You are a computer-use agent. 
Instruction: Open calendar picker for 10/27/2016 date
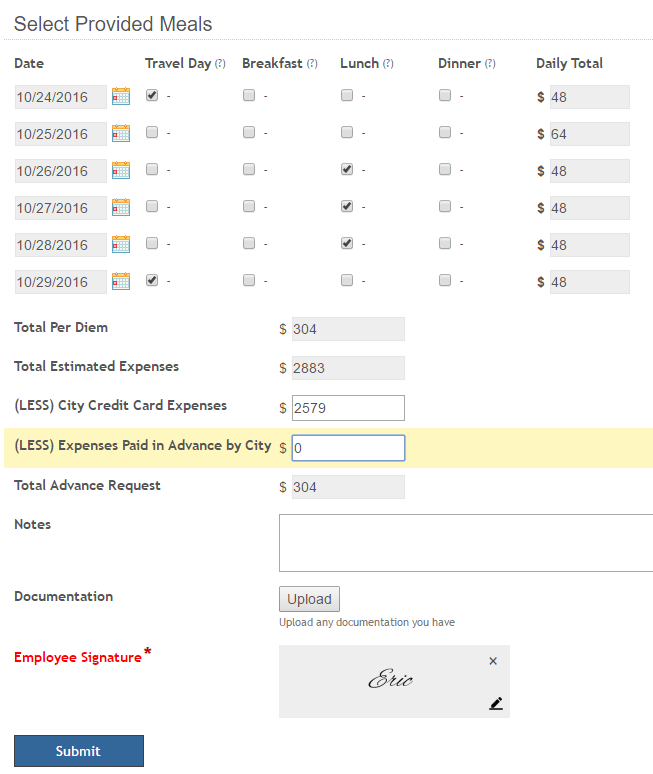point(121,208)
